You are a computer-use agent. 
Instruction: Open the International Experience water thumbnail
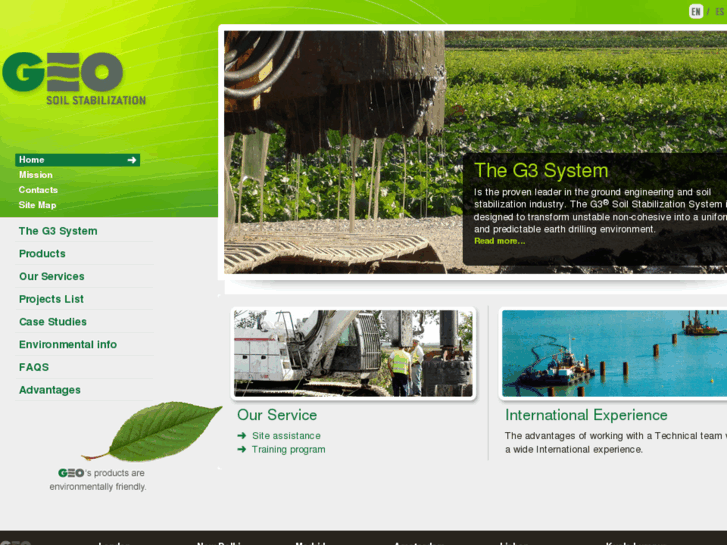614,353
